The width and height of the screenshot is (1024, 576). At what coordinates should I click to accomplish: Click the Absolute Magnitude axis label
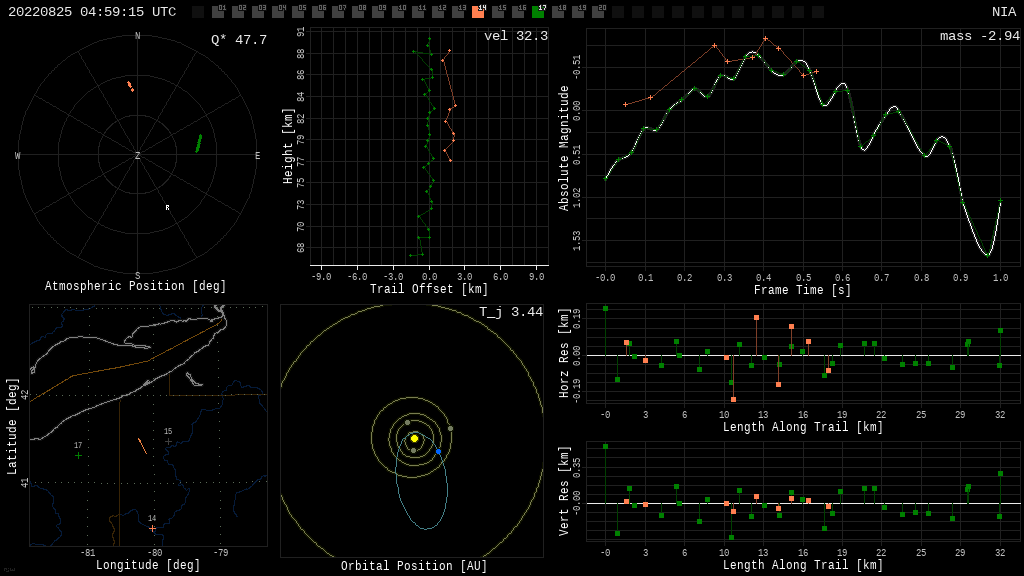click(564, 148)
